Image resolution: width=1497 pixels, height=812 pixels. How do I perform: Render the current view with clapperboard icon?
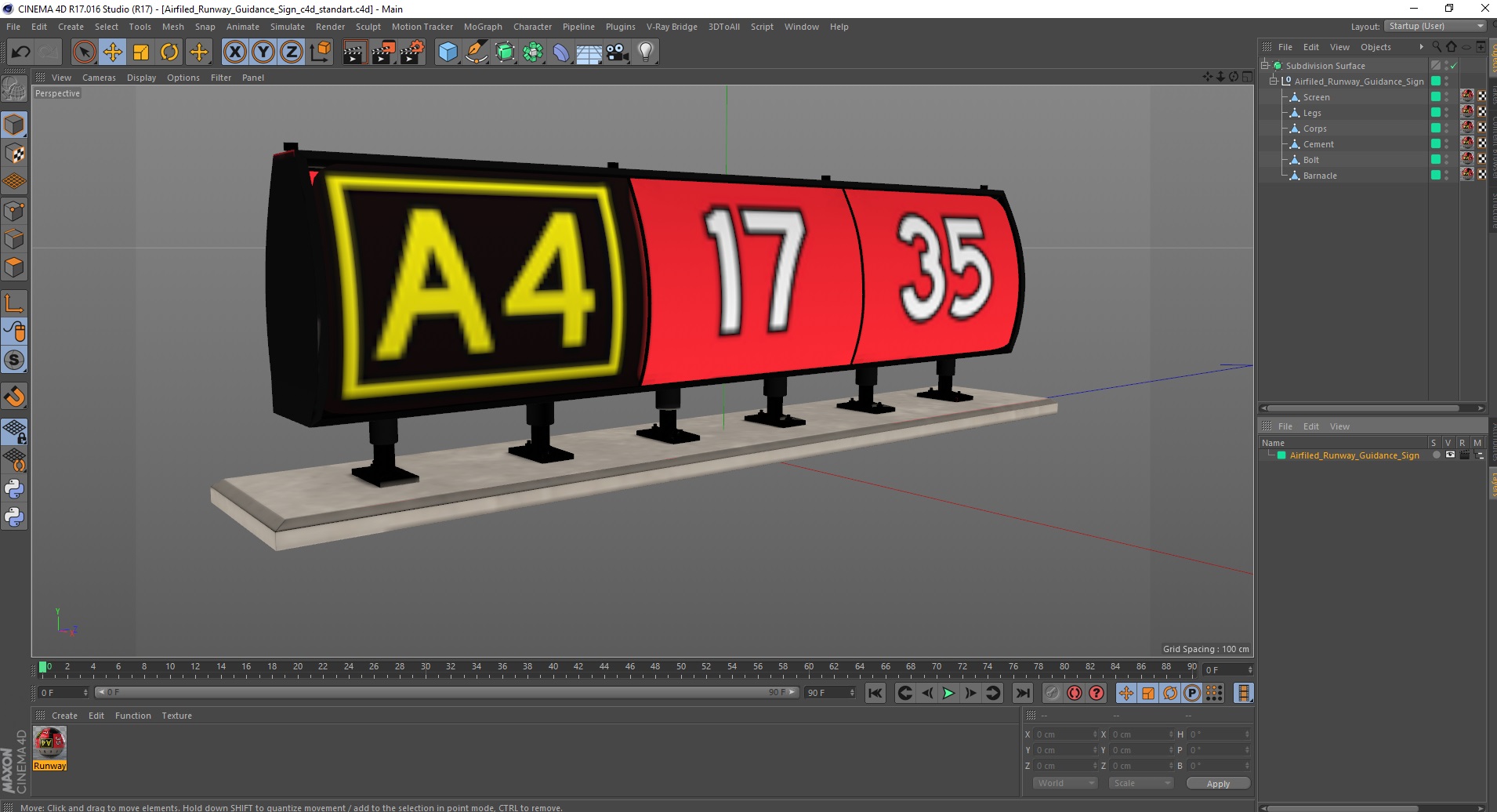tap(354, 53)
